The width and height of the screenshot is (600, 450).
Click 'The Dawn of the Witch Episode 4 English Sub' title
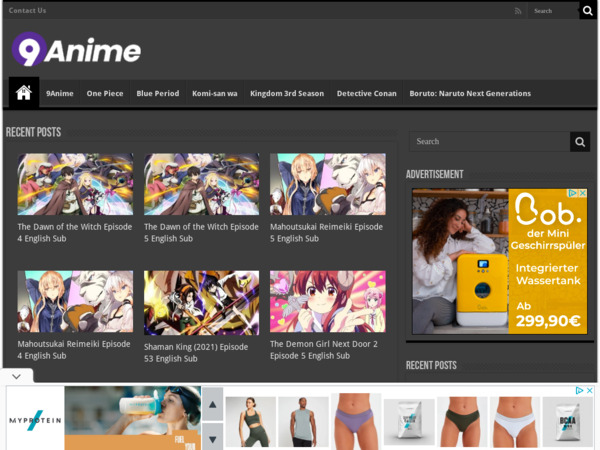pos(75,233)
